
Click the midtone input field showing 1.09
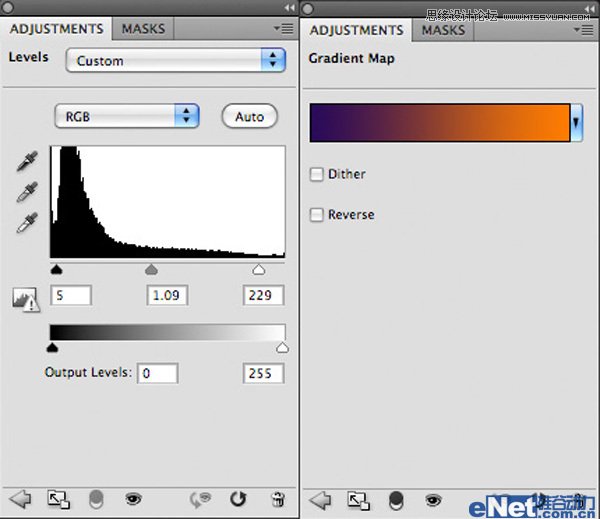[167, 295]
